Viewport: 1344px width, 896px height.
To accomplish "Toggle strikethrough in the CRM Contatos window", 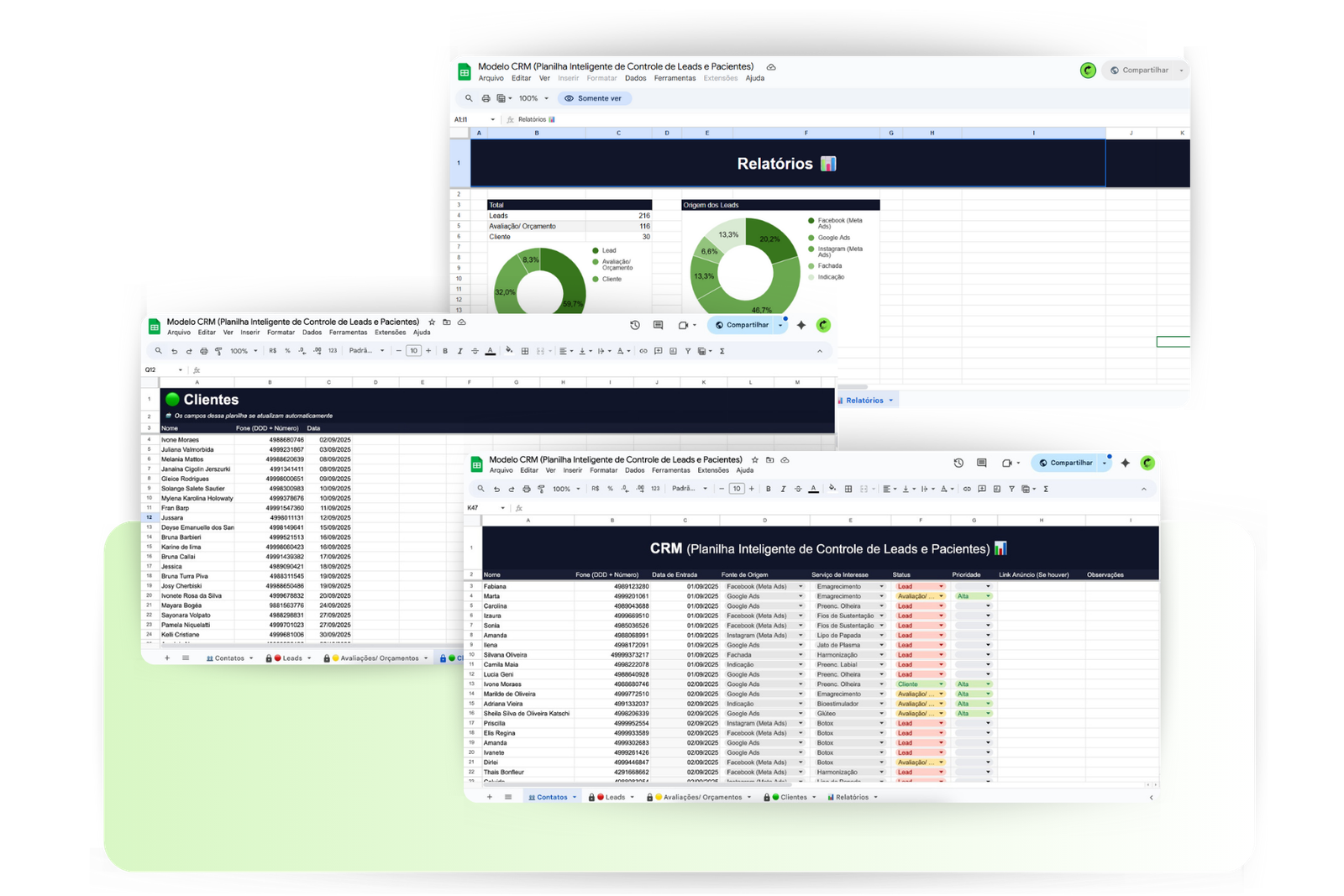I will click(x=798, y=489).
